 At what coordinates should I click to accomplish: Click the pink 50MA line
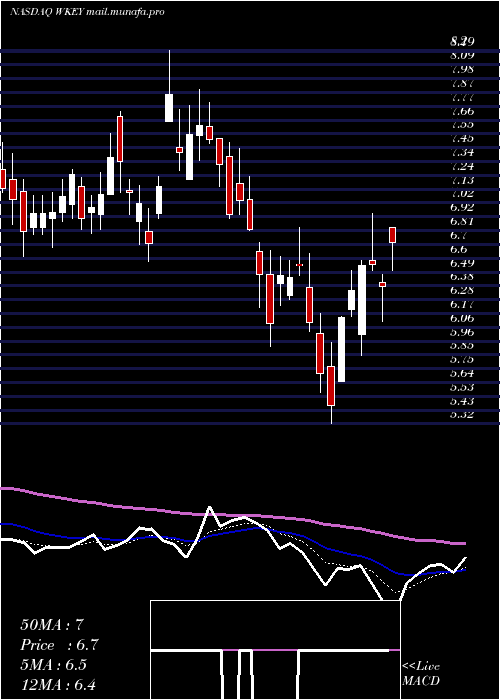point(232,515)
